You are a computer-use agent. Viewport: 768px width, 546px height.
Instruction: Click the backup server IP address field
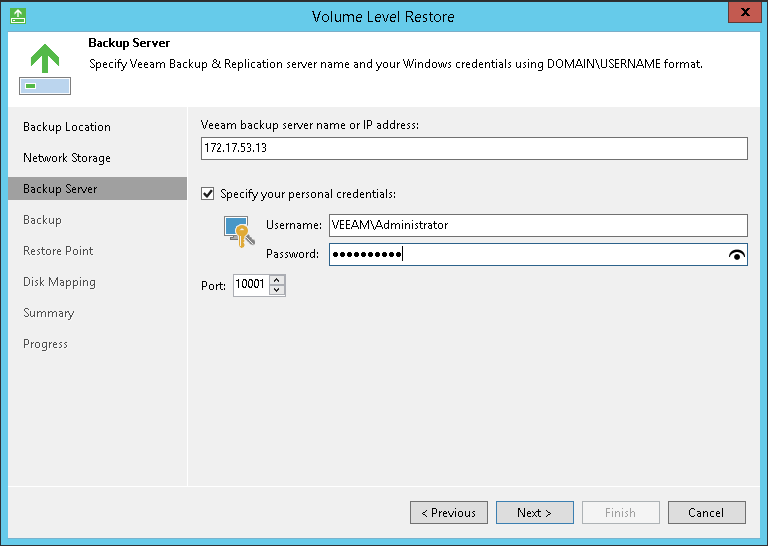474,148
